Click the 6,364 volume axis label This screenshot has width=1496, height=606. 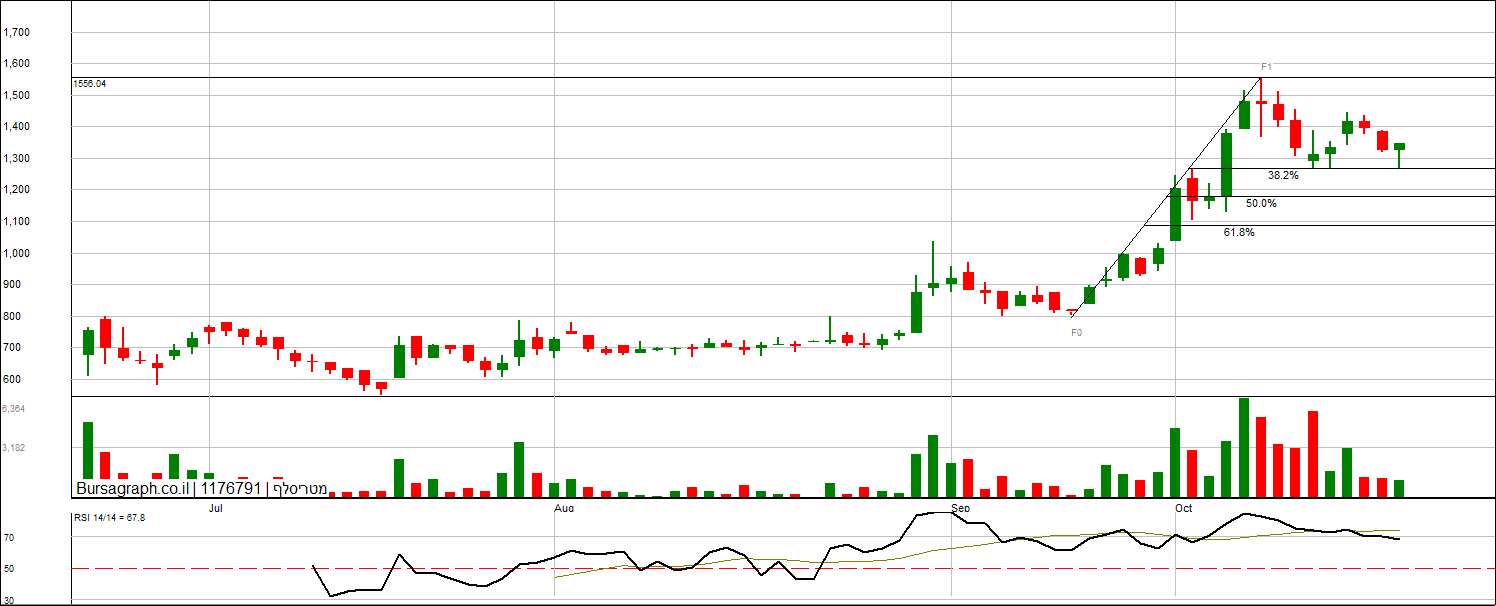click(x=14, y=409)
